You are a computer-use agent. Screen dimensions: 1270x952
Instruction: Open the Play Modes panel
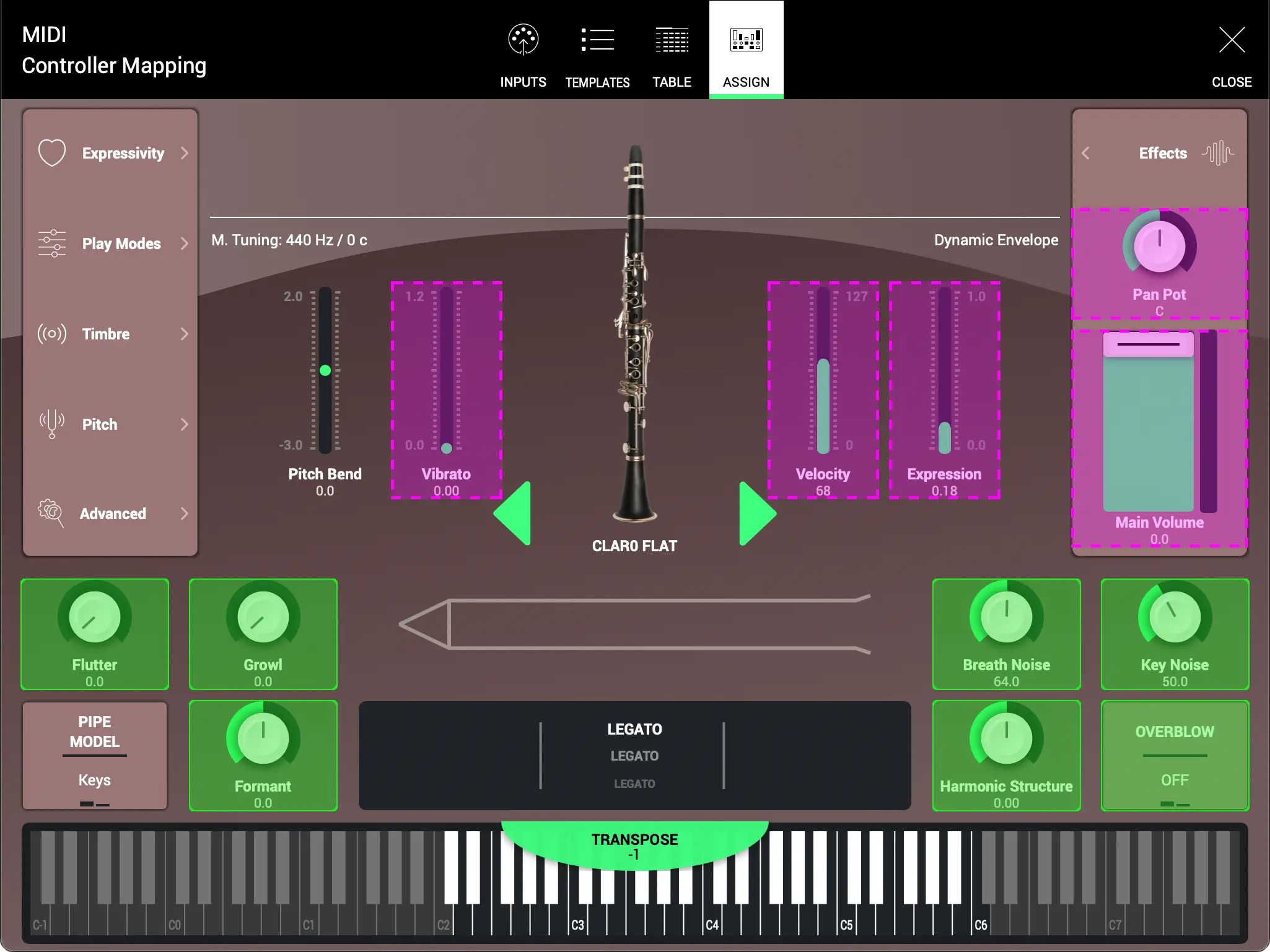point(110,243)
